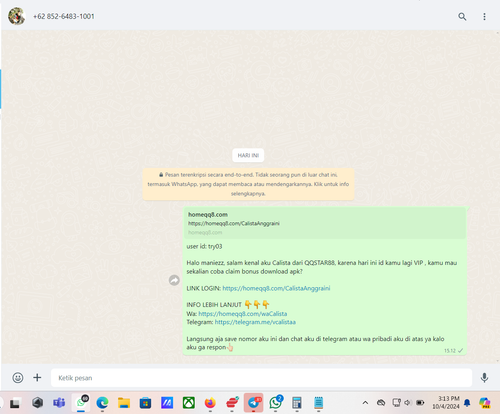The image size is (500, 414).
Task: Open File Explorer from taskbar
Action: [x=124, y=403]
